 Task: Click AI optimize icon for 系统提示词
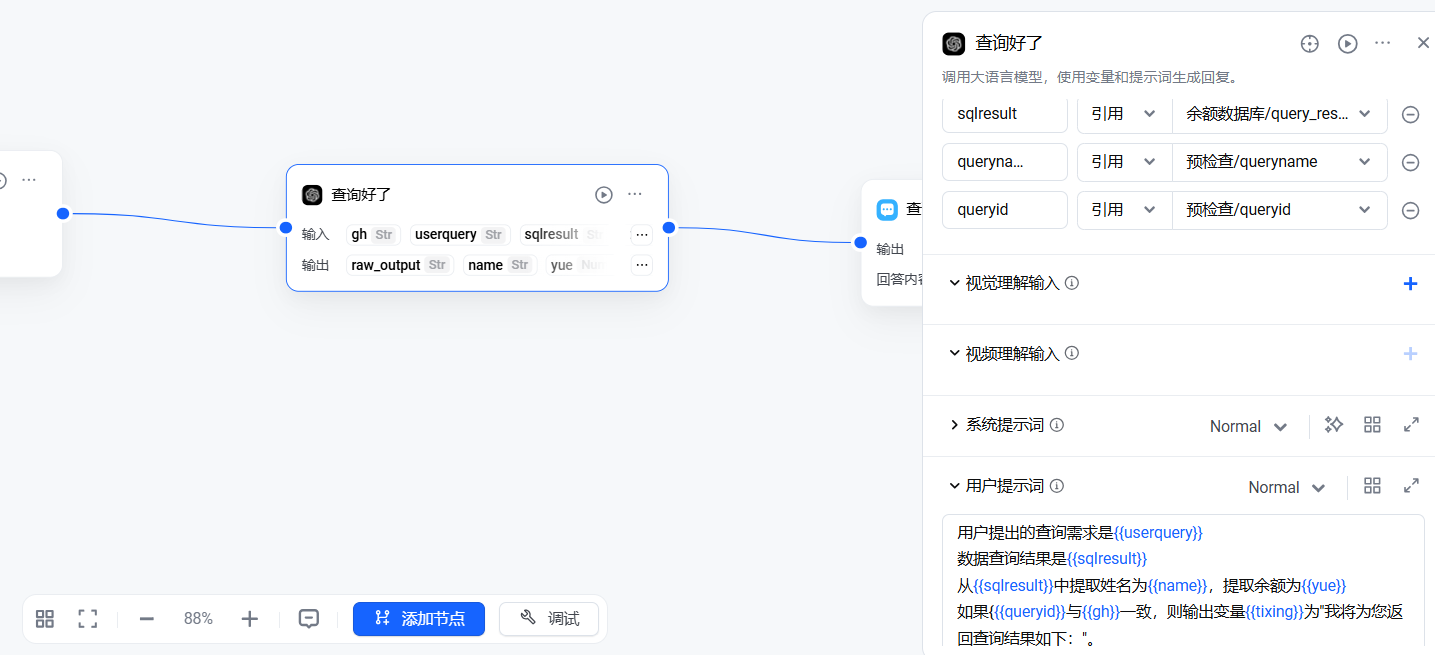point(1333,425)
